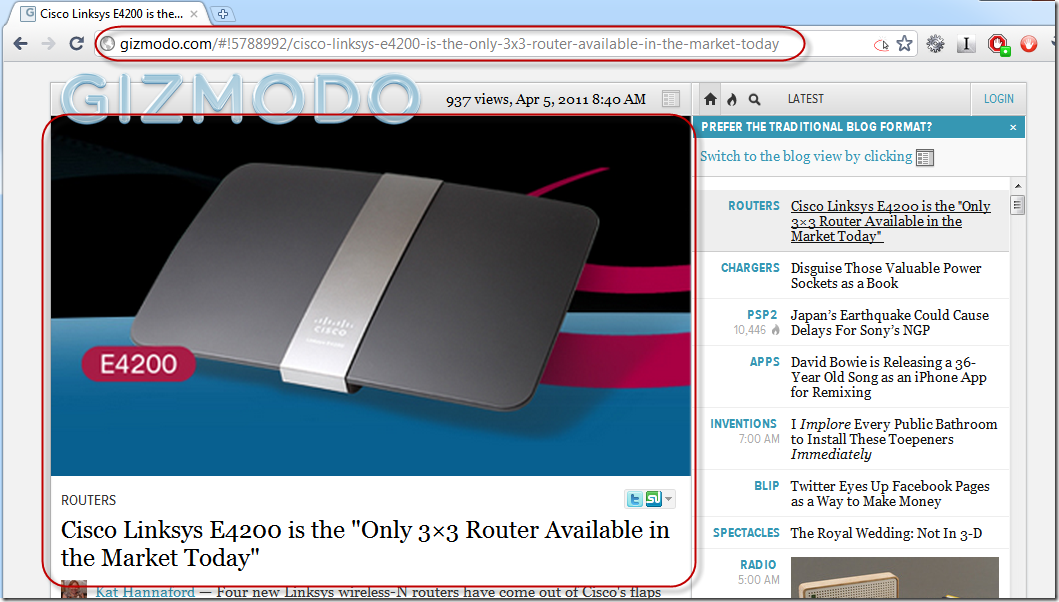
Task: Click the Gizmodo logo
Action: tap(240, 98)
